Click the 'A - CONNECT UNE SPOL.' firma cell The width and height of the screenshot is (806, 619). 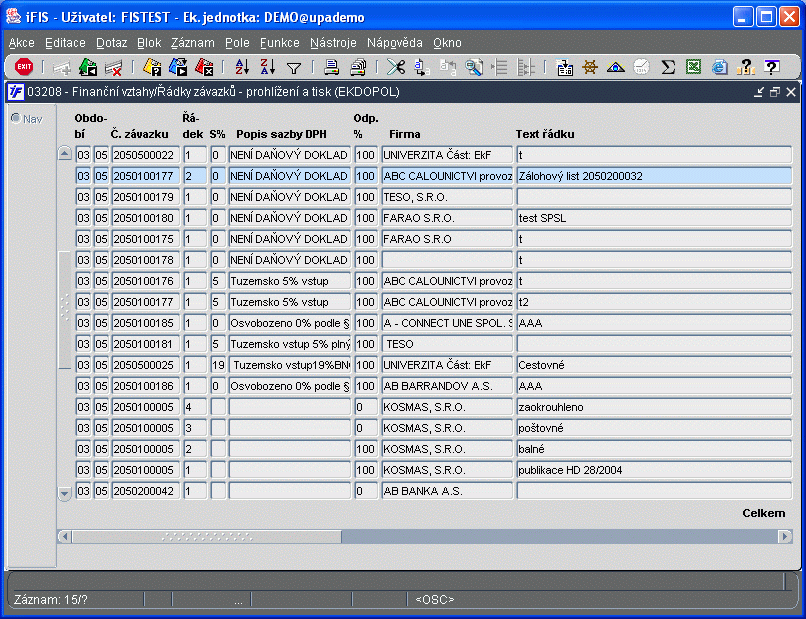pyautogui.click(x=447, y=323)
